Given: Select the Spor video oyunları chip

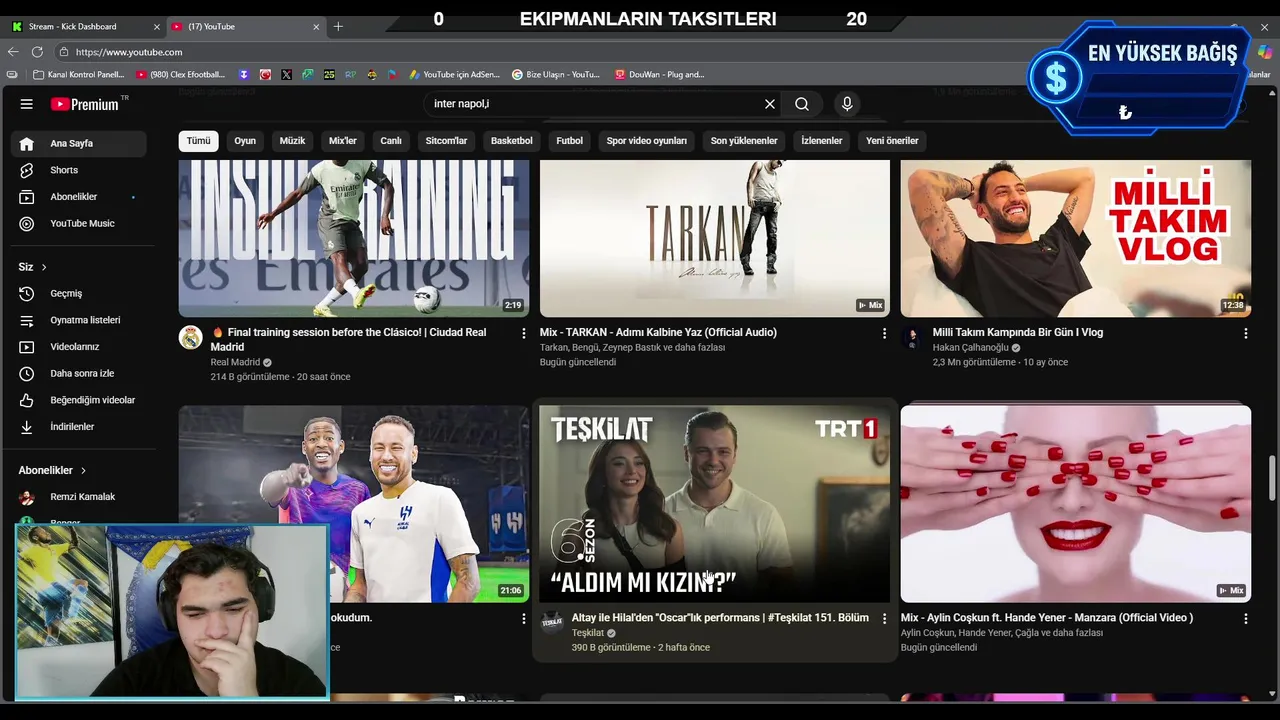Looking at the screenshot, I should point(646,141).
